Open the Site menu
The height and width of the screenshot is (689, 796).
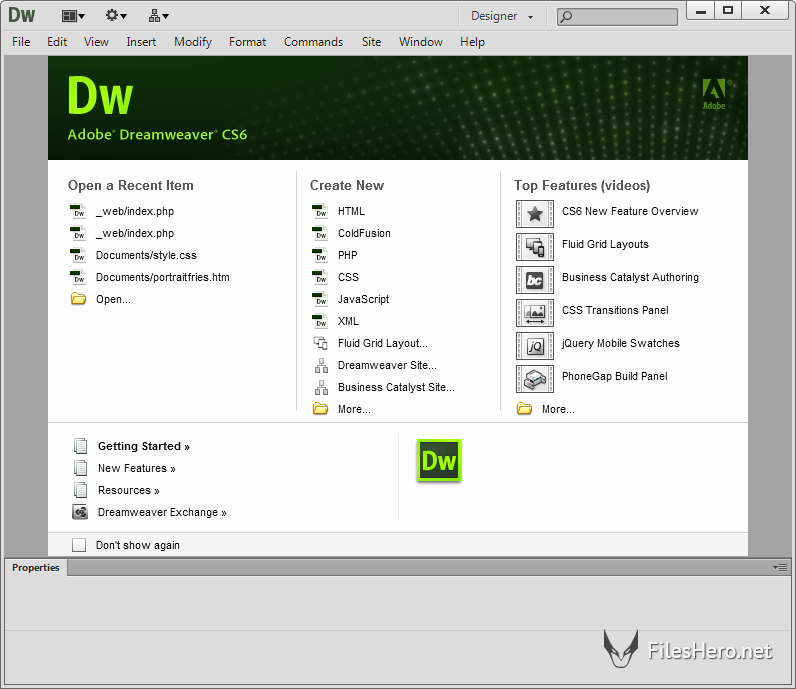[371, 42]
